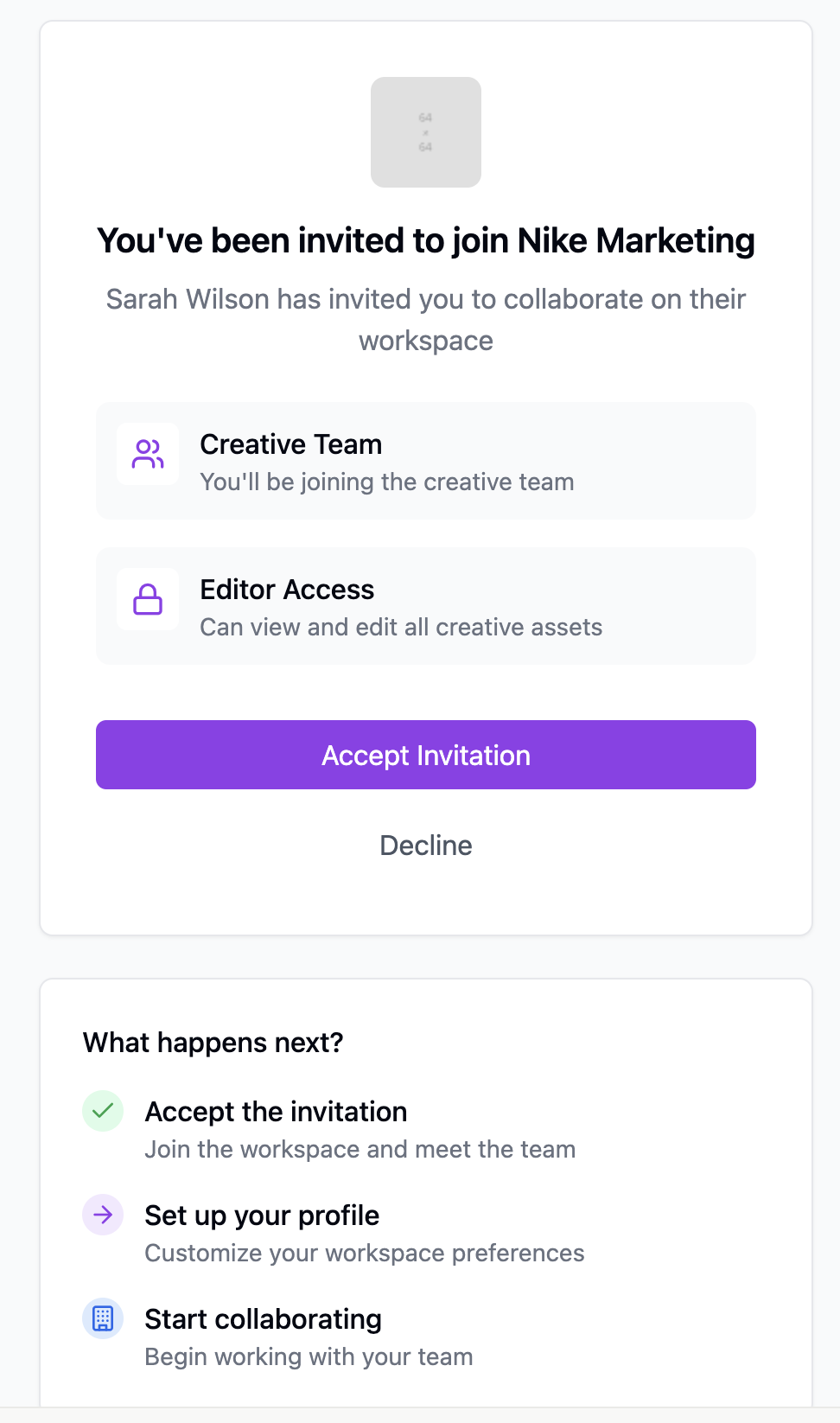Decline the workspace invitation
The width and height of the screenshot is (840, 1423).
(x=426, y=846)
